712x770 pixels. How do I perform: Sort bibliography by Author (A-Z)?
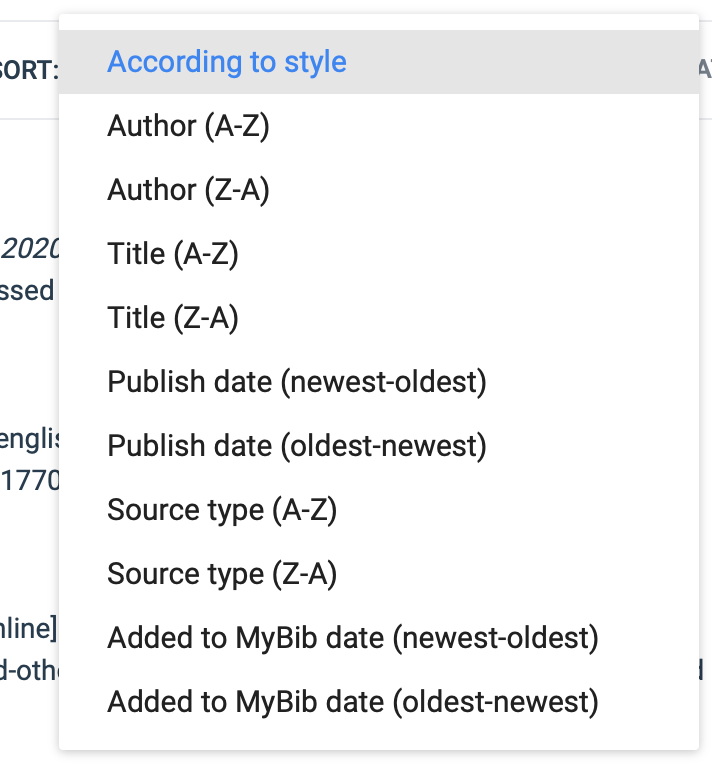(188, 126)
